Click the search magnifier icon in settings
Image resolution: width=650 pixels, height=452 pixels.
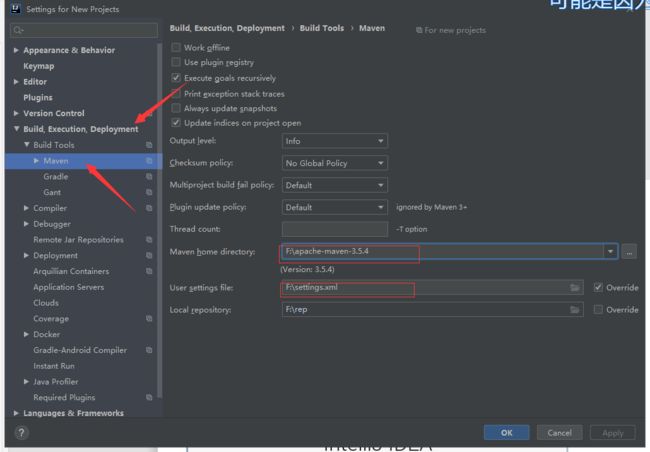(18, 30)
